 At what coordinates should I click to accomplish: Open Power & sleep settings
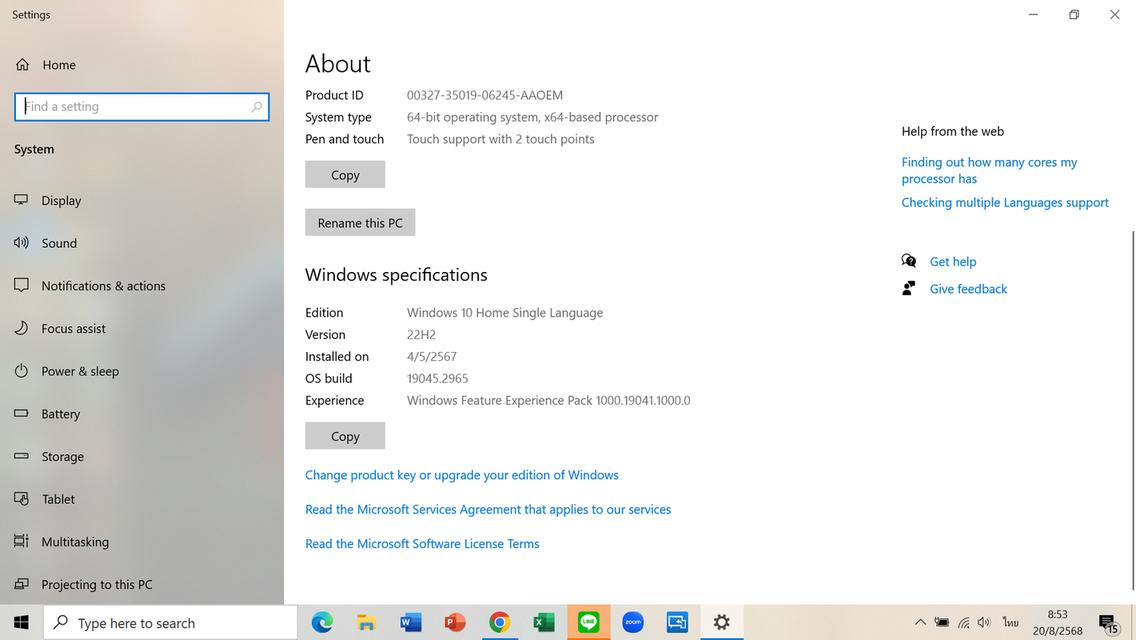pyautogui.click(x=142, y=371)
